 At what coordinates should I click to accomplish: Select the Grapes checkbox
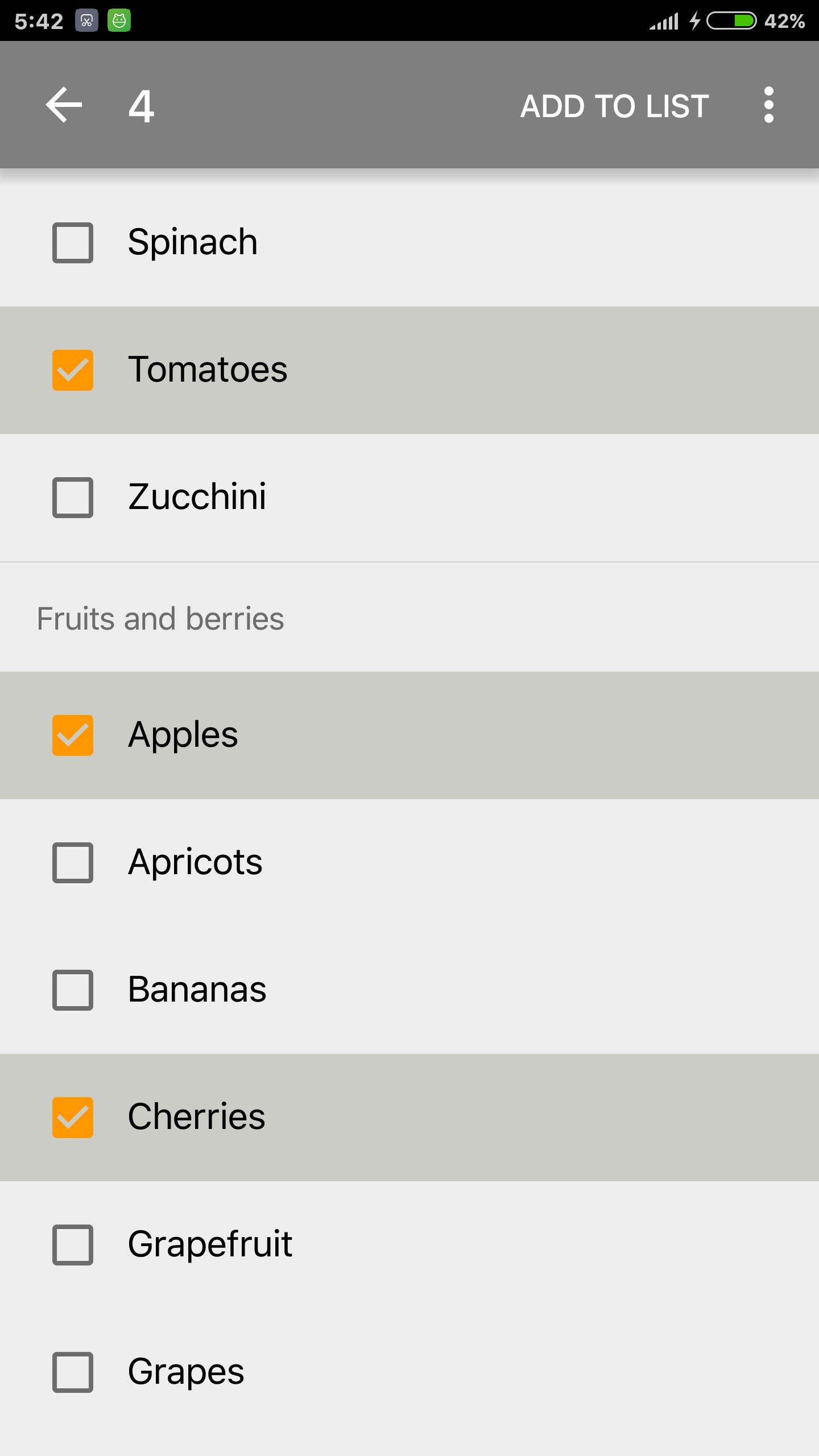point(73,1372)
